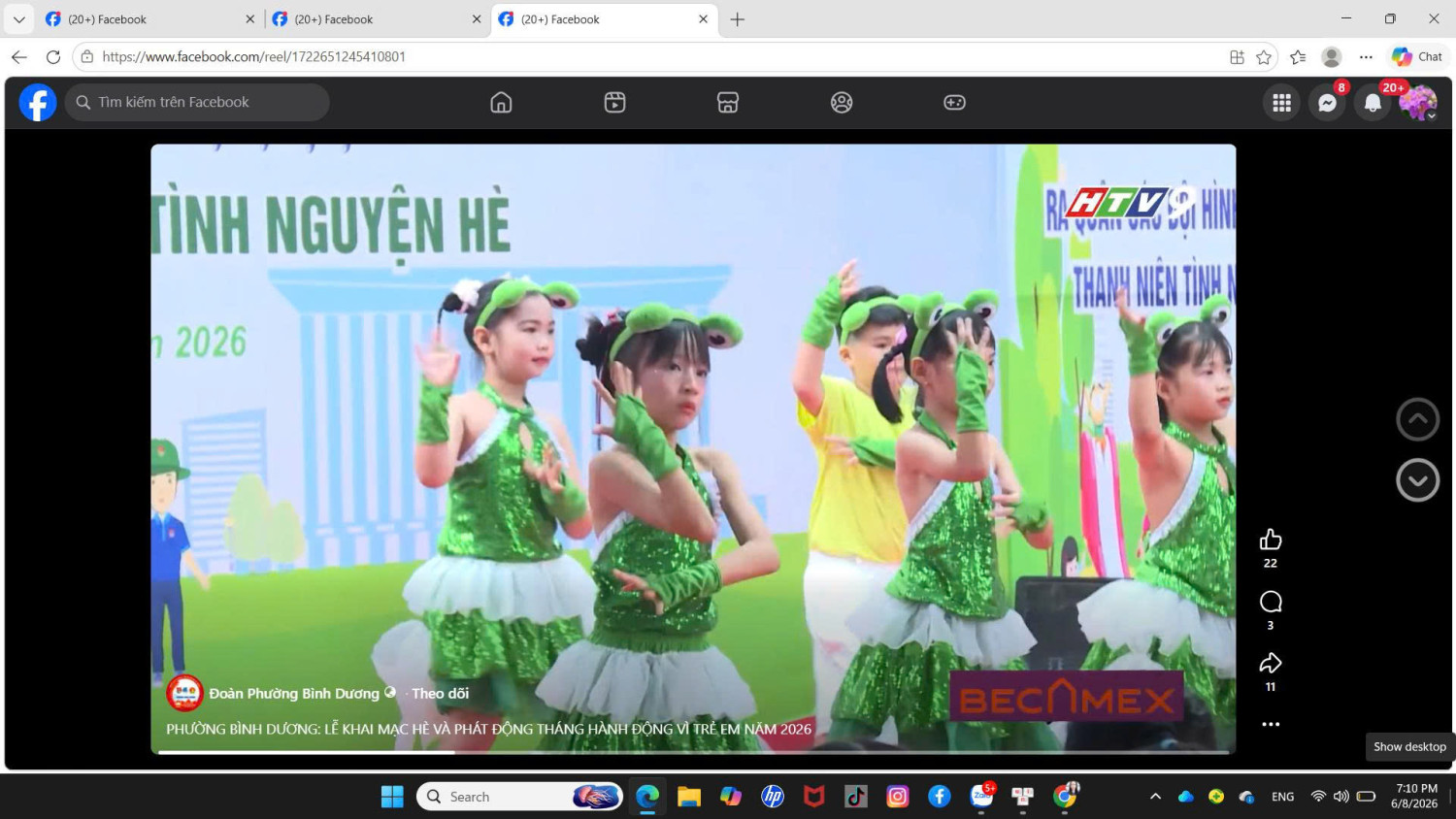
Task: Open the profile account menu avatar
Action: pyautogui.click(x=1418, y=102)
